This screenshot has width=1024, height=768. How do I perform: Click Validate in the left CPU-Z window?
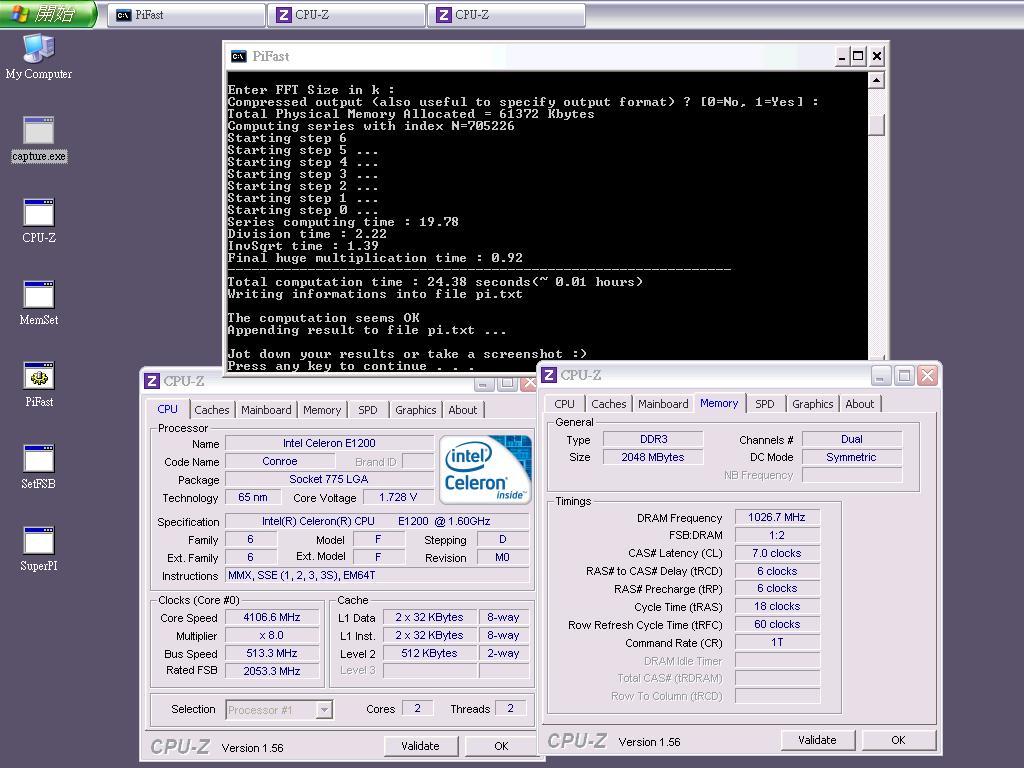pyautogui.click(x=421, y=746)
